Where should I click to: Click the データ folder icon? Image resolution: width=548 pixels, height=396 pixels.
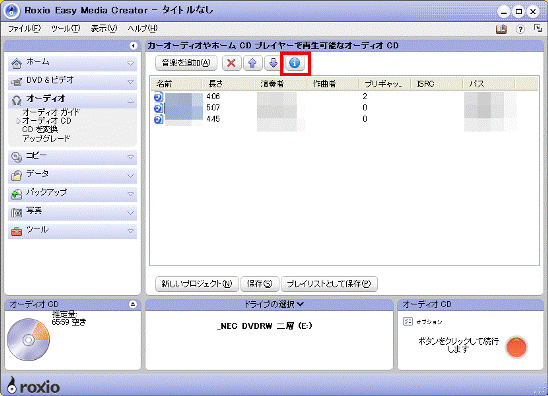pyautogui.click(x=16, y=175)
